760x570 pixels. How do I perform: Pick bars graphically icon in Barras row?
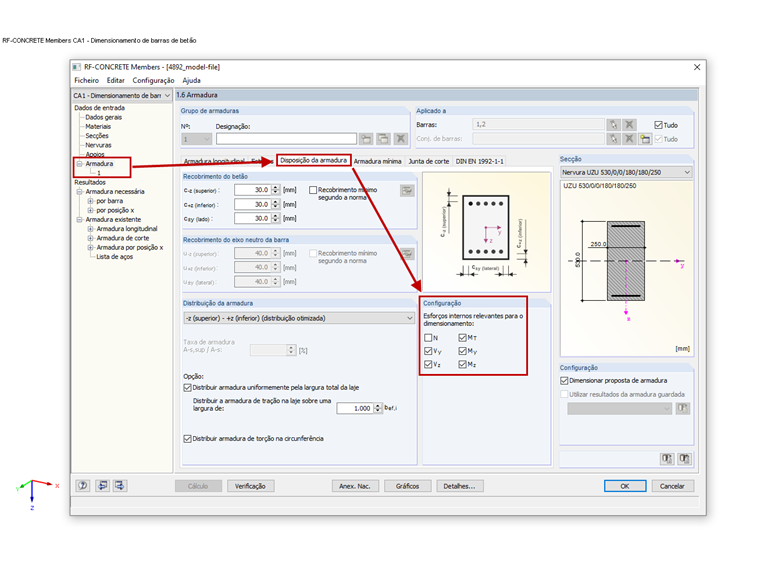[x=613, y=125]
